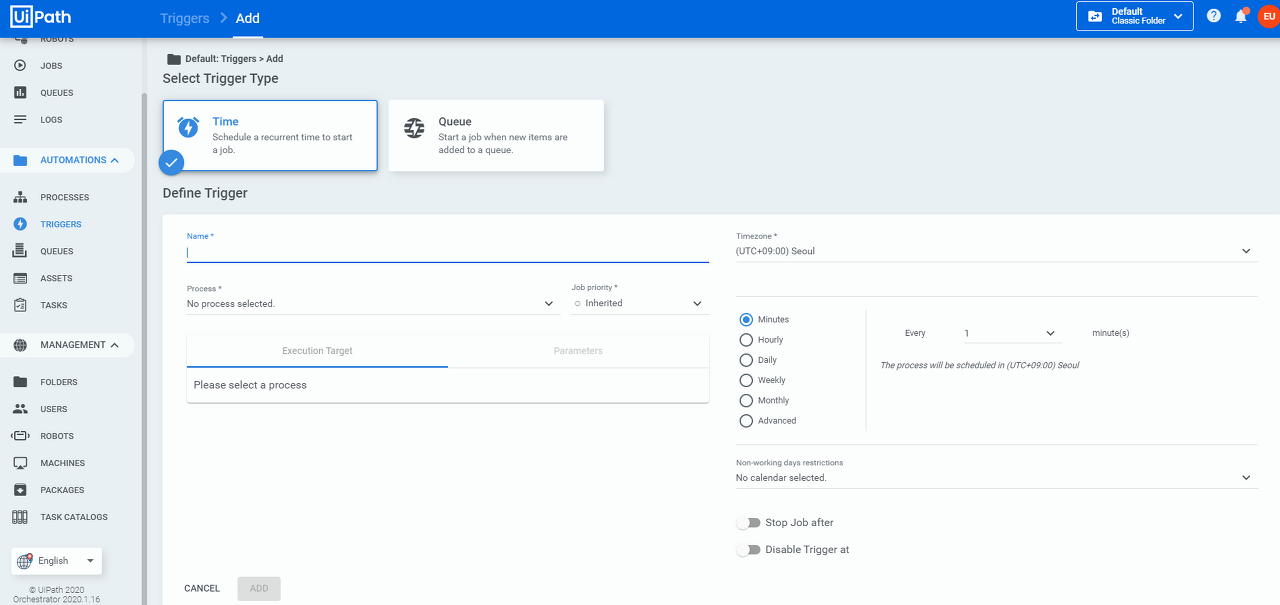Screen dimensions: 1280x605
Task: Select the Queue trigger type card
Action: tap(496, 135)
